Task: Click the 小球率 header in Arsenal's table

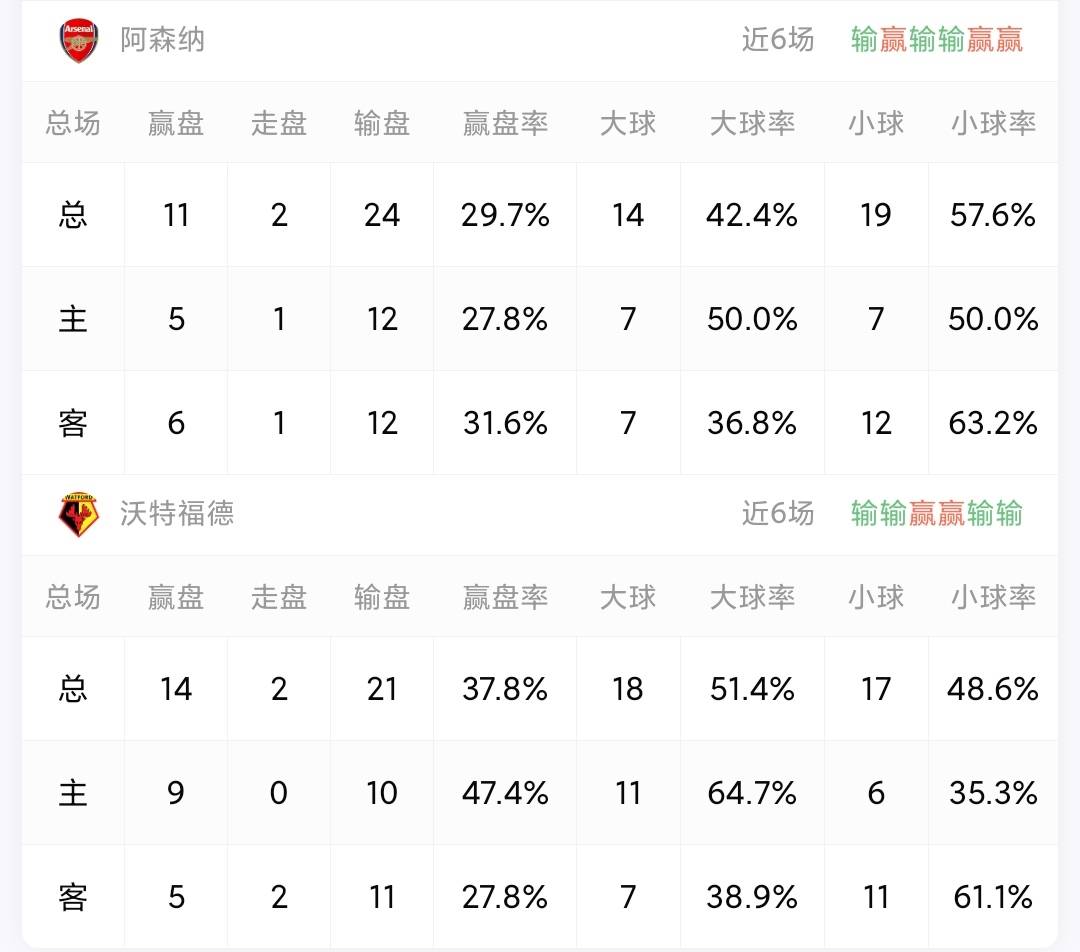Action: tap(993, 123)
